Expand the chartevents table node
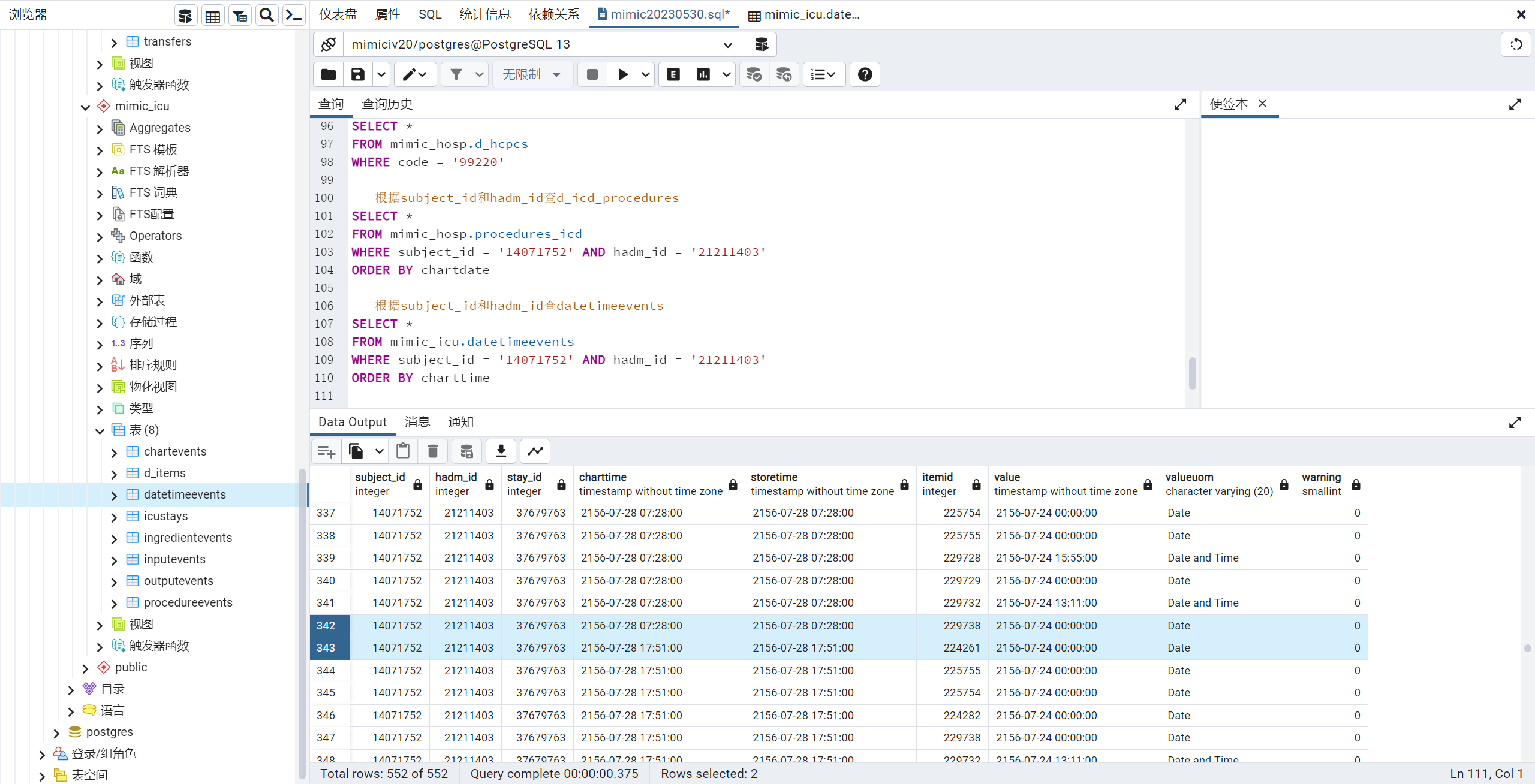Image resolution: width=1535 pixels, height=784 pixels. [x=114, y=452]
